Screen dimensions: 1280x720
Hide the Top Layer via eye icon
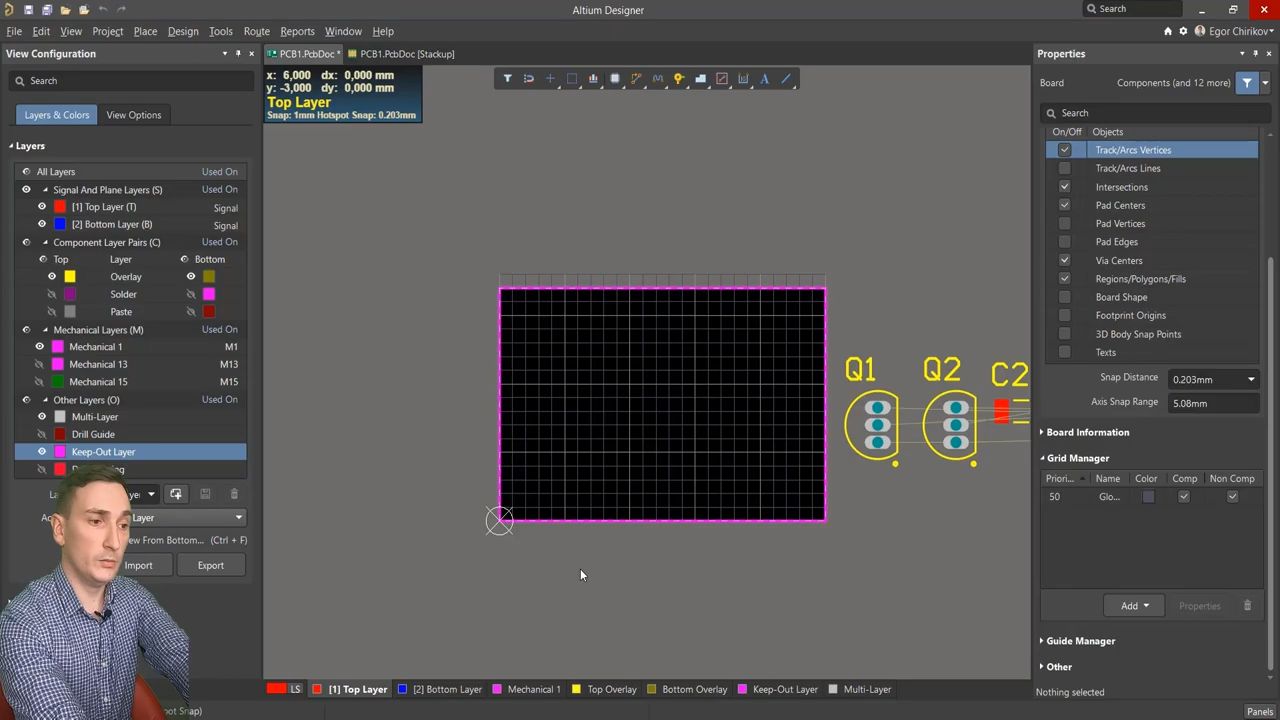42,207
